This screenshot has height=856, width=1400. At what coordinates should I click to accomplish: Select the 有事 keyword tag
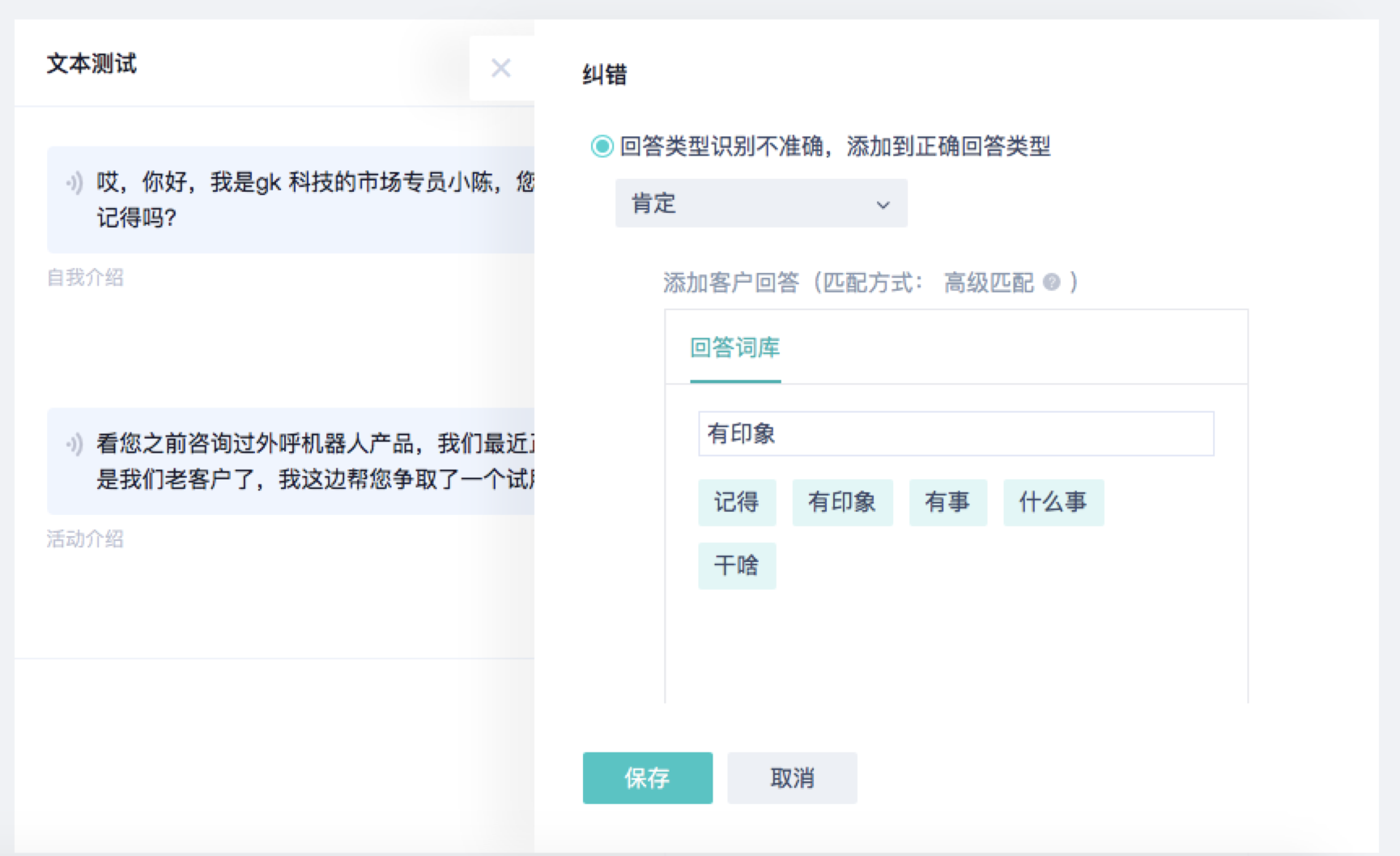coord(947,502)
